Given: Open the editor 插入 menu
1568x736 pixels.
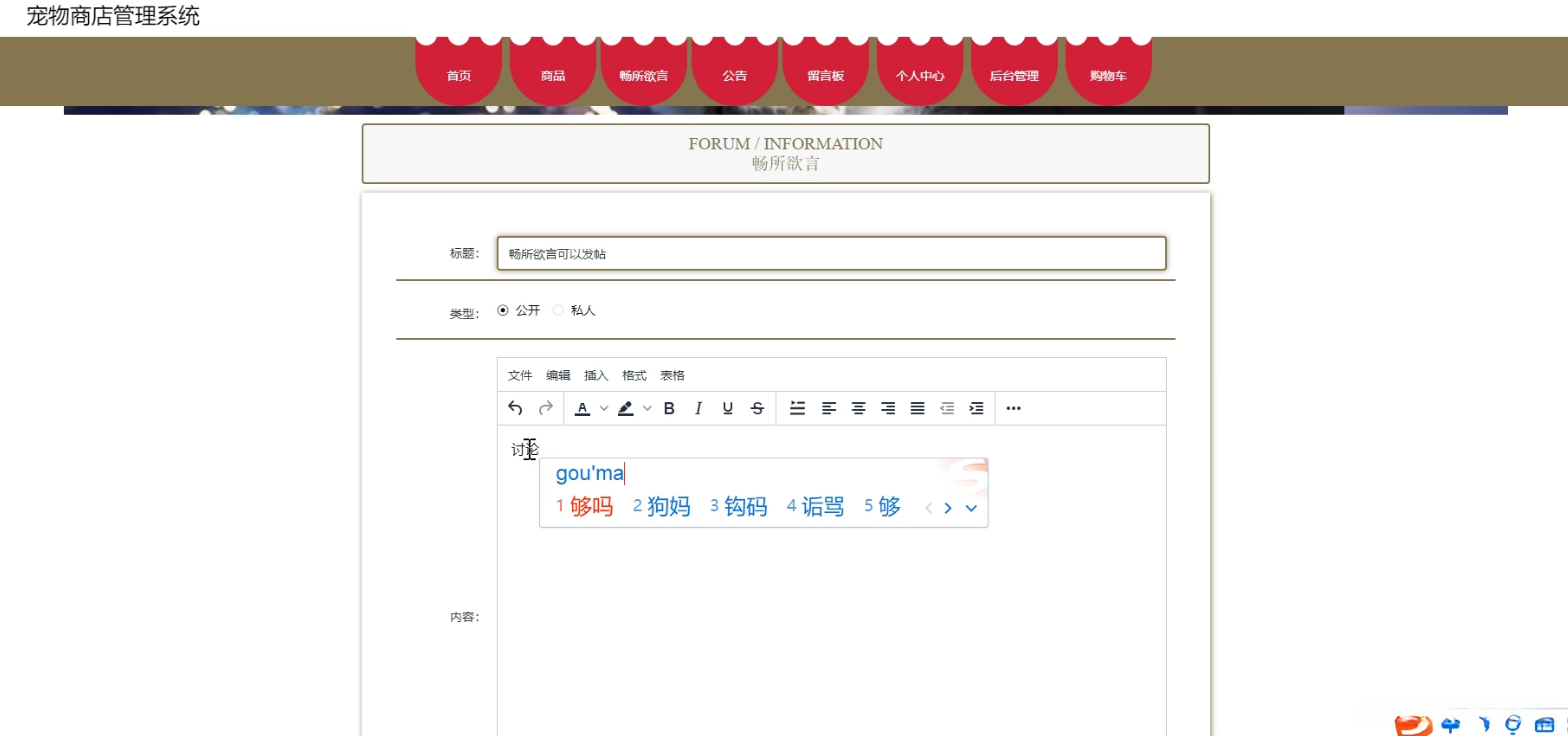Looking at the screenshot, I should (x=596, y=375).
